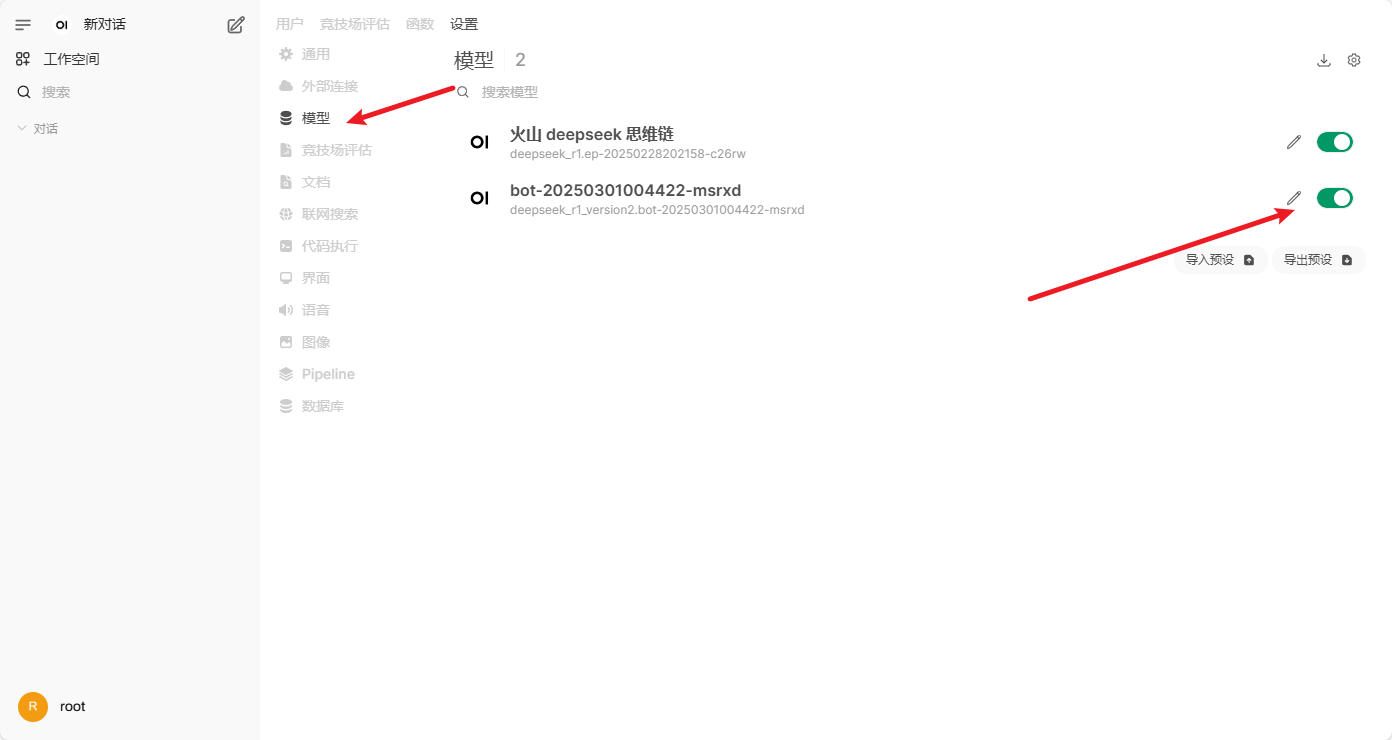This screenshot has height=740, width=1392.
Task: Edit the 火山 deepseek 思维链 model
Action: click(x=1294, y=142)
